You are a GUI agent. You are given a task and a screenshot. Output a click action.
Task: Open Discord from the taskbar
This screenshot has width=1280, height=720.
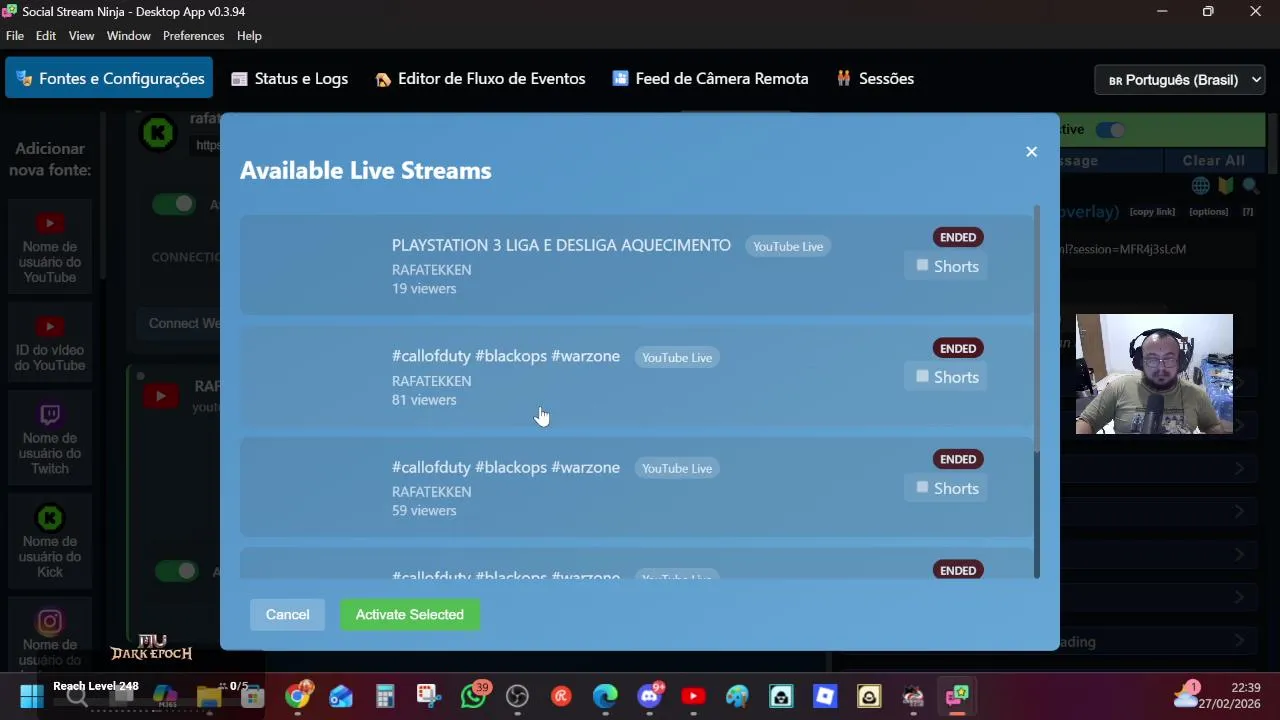[649, 696]
